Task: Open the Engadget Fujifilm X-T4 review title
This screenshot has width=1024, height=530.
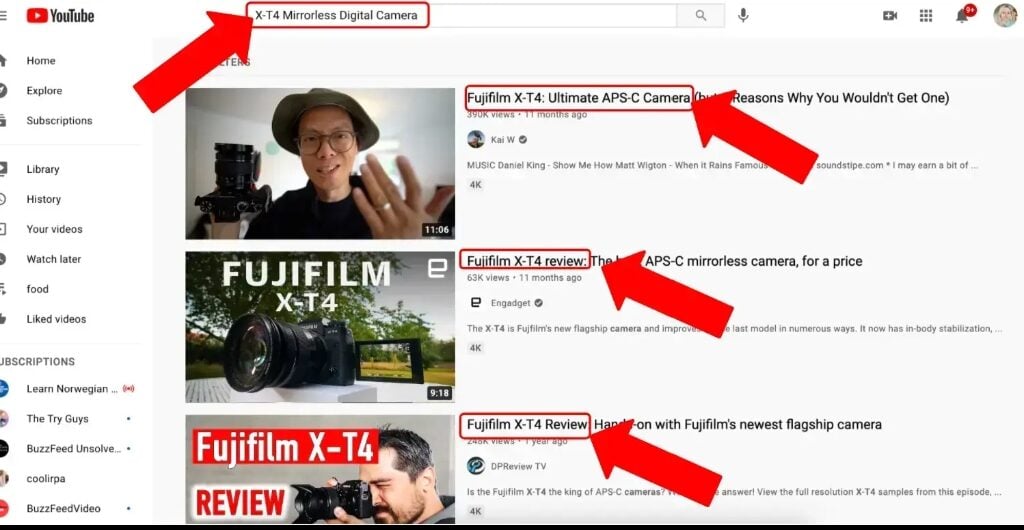Action: [x=526, y=261]
